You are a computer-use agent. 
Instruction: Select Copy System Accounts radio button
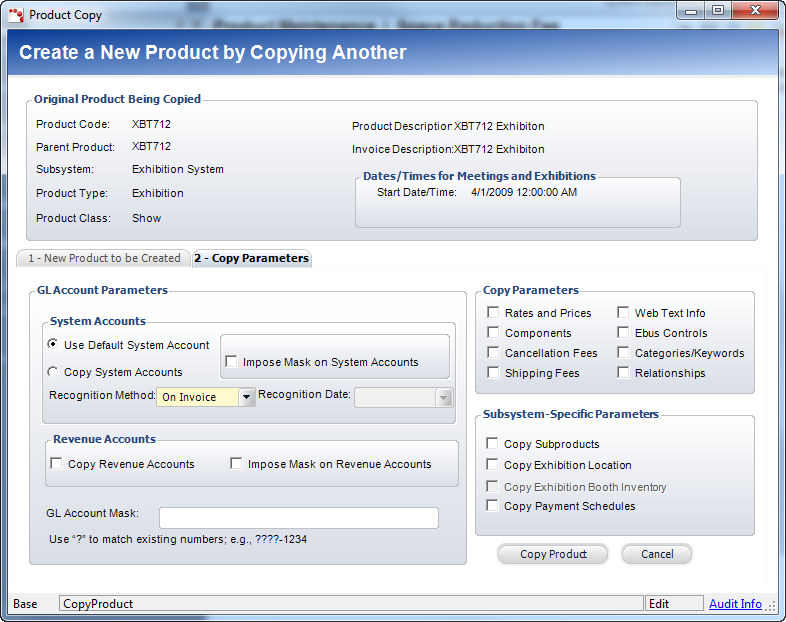coord(53,372)
